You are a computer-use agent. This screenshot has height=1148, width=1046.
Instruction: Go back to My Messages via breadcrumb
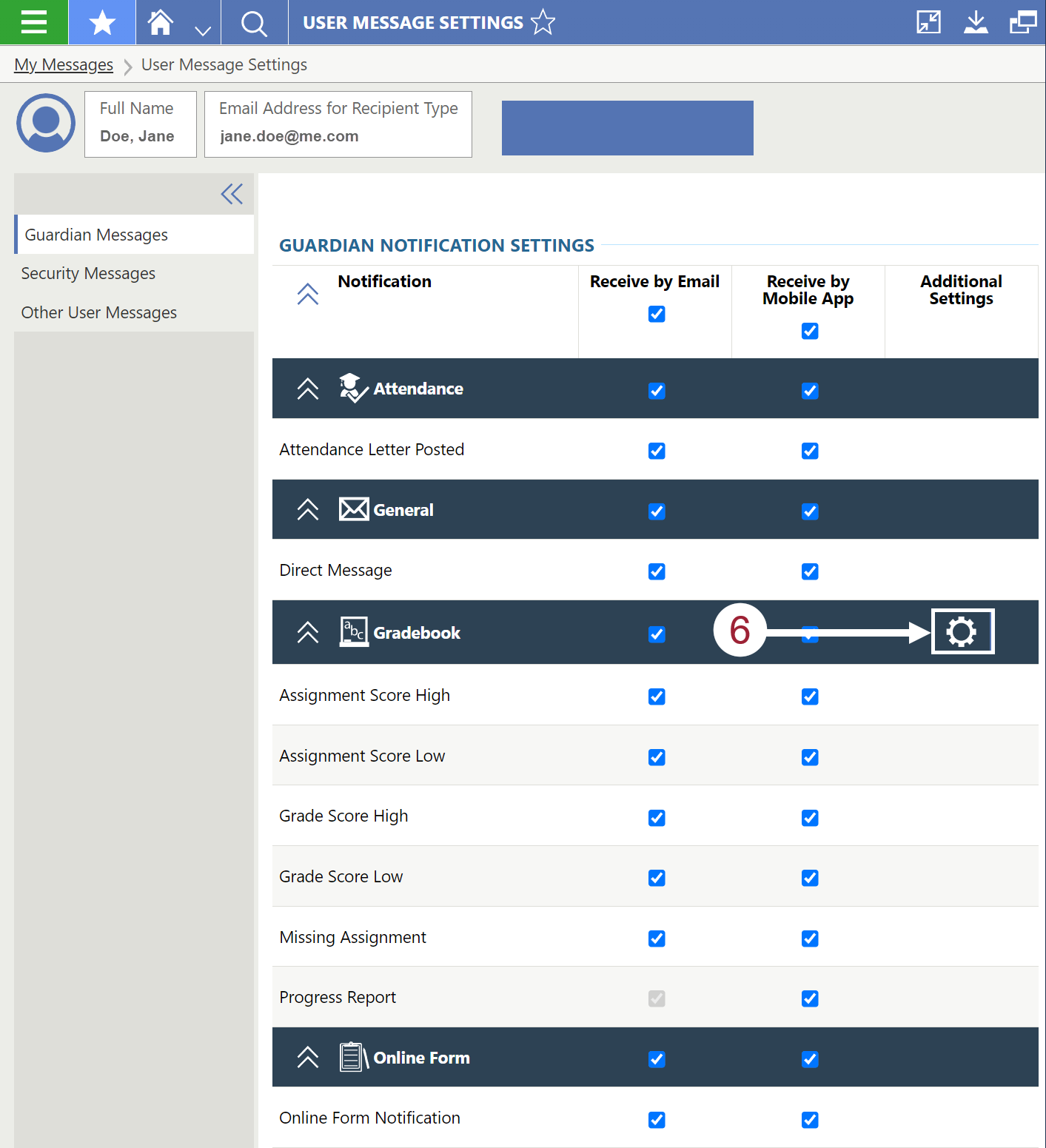click(63, 64)
